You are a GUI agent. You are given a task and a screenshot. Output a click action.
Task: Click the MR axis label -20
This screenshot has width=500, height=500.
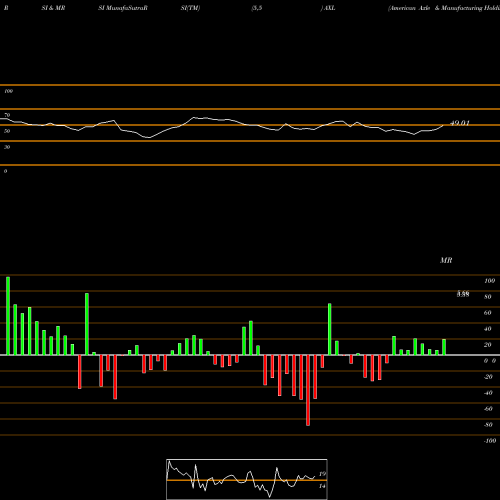pos(488,377)
